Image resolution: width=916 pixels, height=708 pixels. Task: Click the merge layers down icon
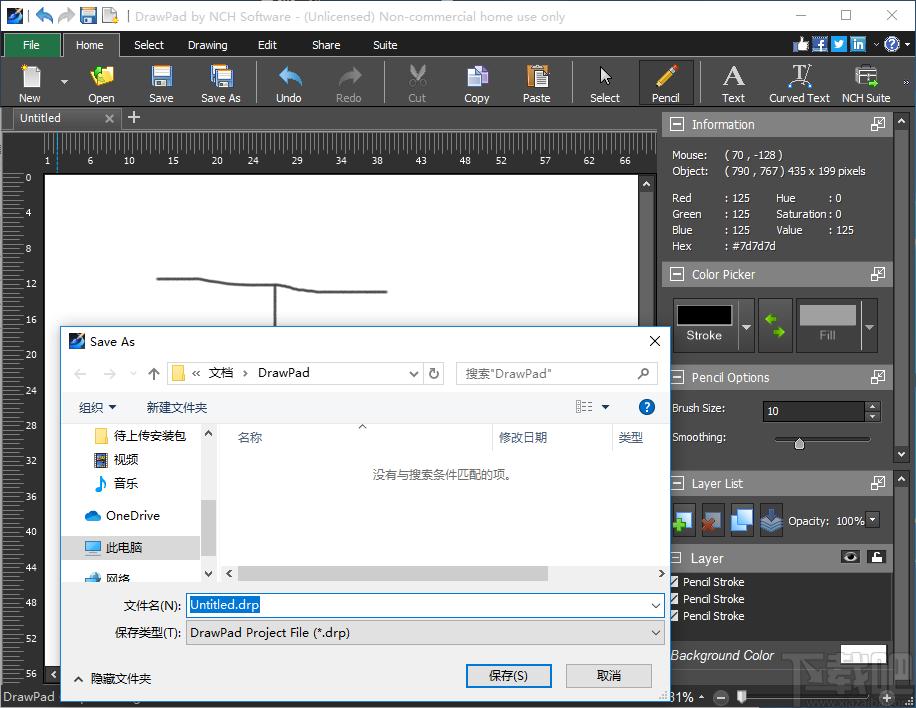(x=771, y=520)
